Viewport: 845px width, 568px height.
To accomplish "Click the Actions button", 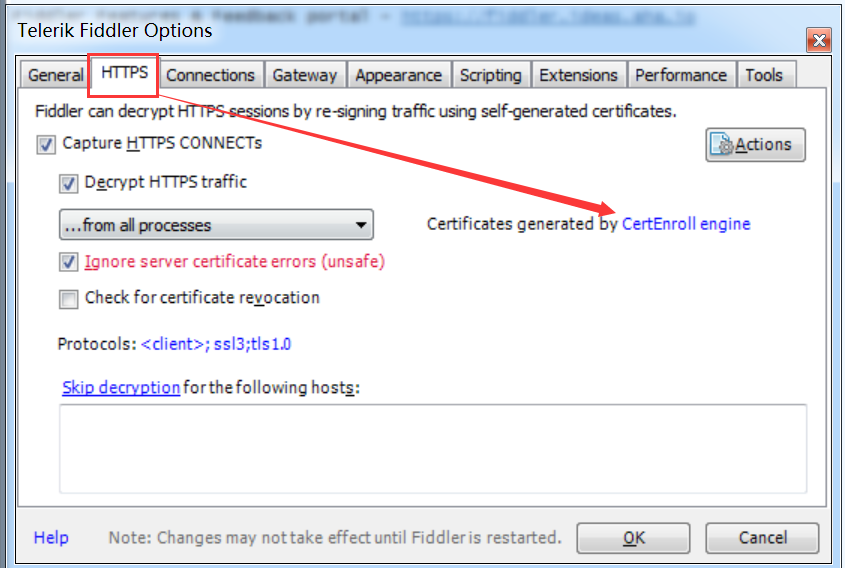I will pos(756,144).
